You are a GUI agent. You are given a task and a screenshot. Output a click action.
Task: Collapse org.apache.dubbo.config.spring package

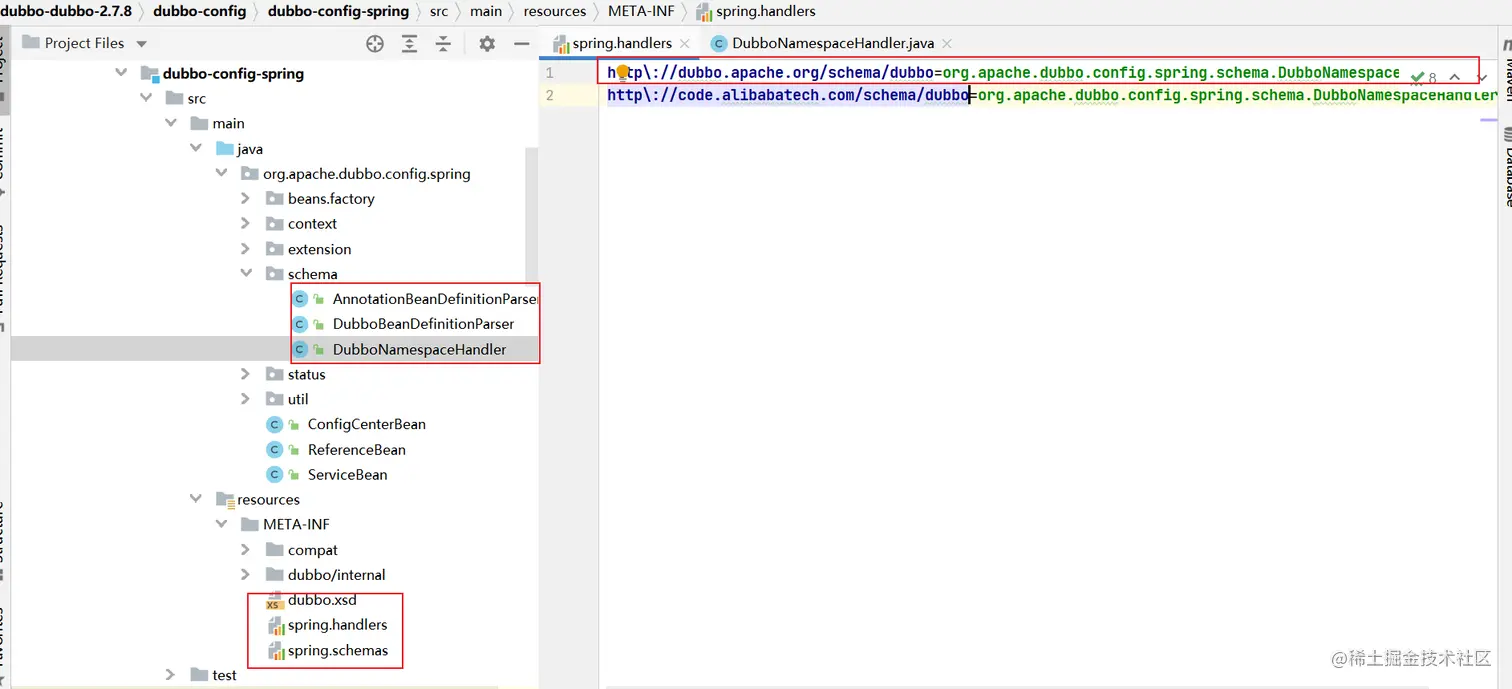221,173
